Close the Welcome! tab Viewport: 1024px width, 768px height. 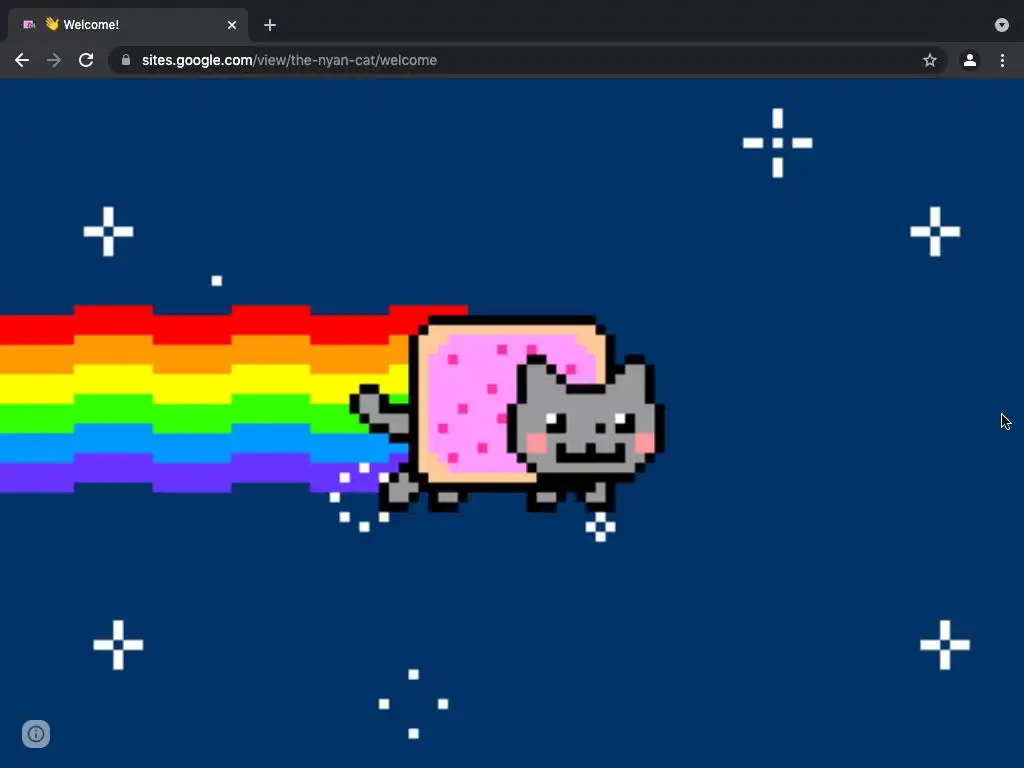pyautogui.click(x=232, y=25)
